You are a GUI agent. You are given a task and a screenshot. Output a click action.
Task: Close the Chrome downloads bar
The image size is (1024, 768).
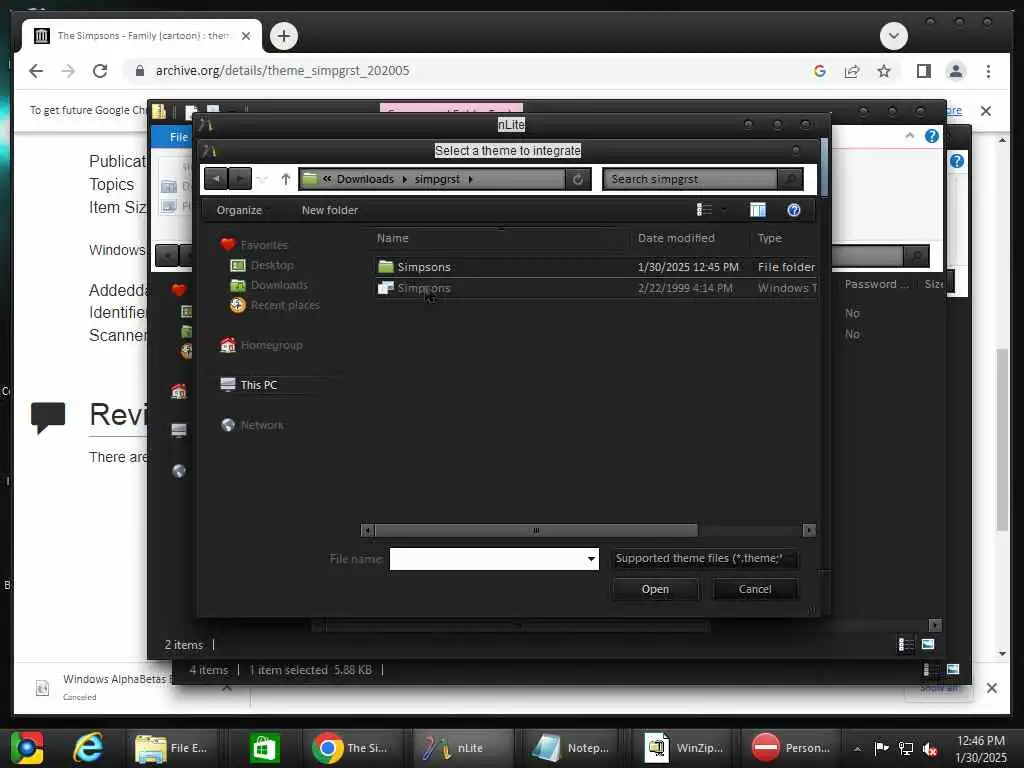[991, 688]
